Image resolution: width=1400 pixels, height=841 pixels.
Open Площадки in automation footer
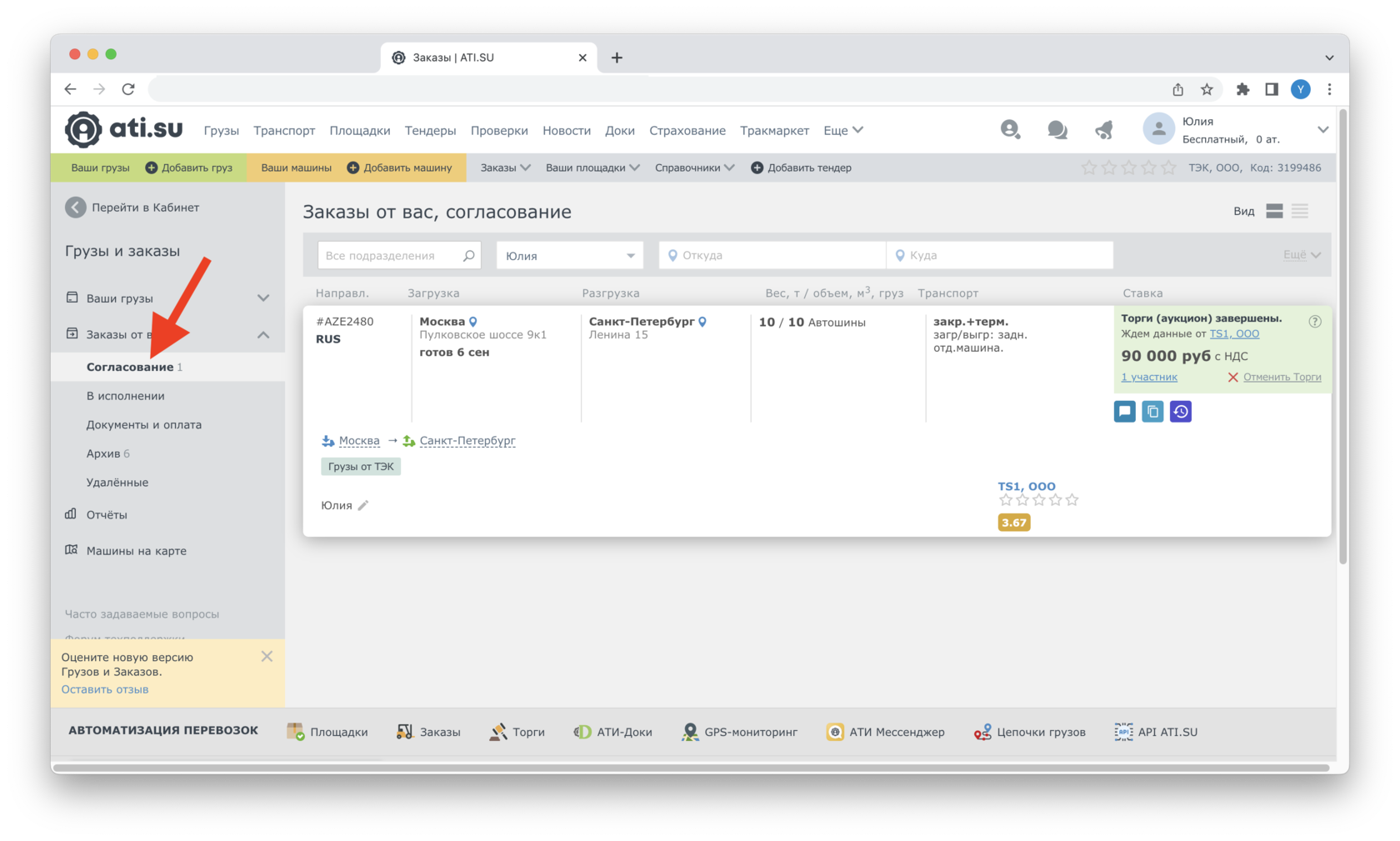tap(327, 732)
